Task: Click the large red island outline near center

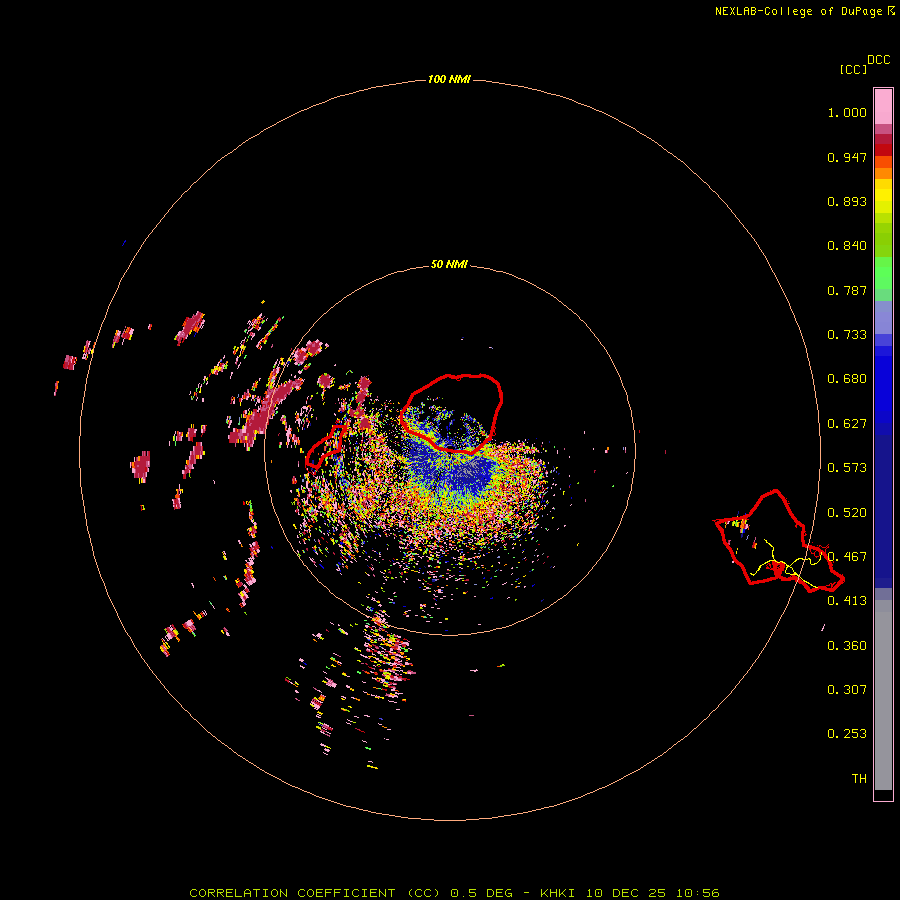Action: pyautogui.click(x=451, y=414)
